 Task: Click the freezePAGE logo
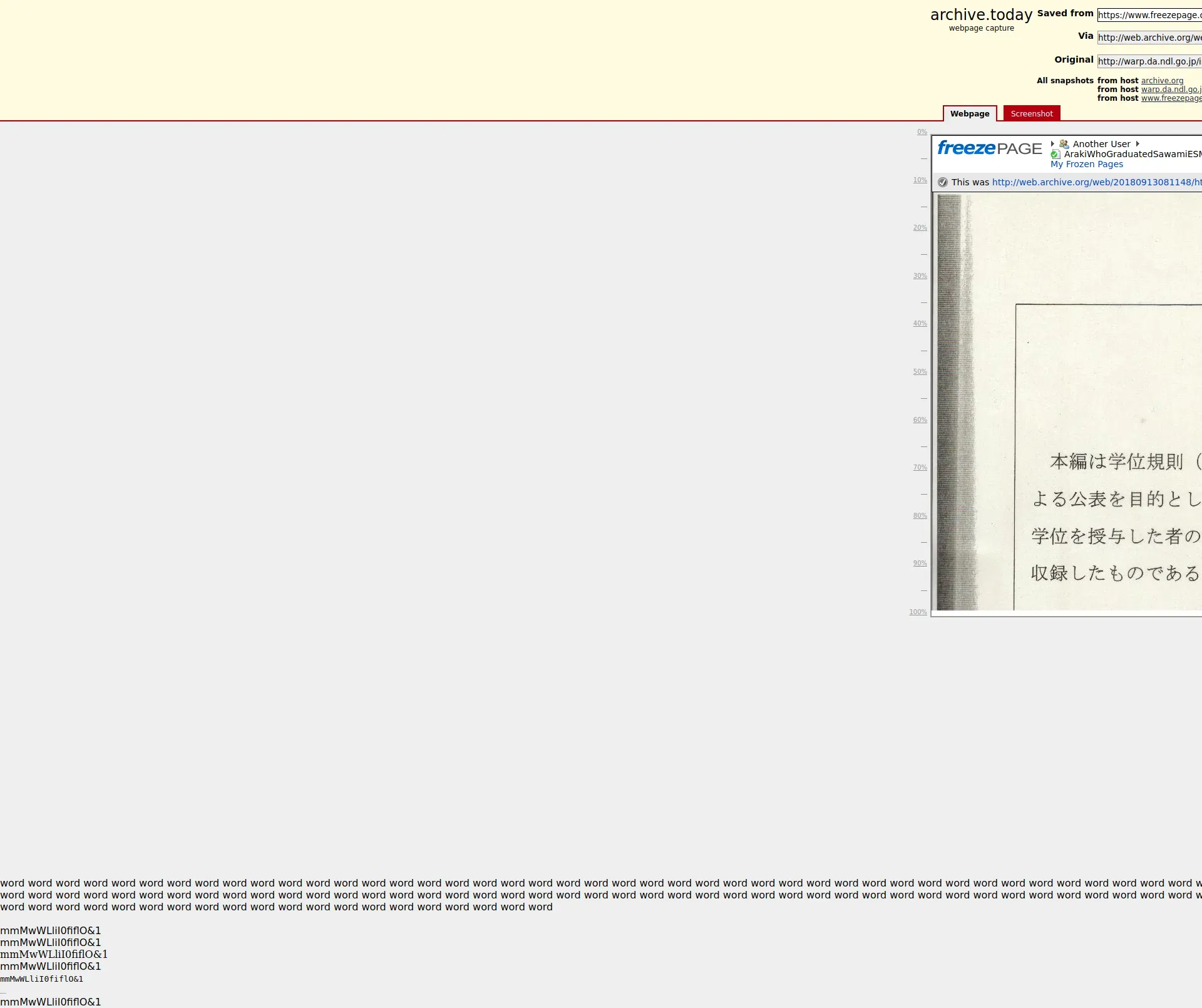pos(989,148)
